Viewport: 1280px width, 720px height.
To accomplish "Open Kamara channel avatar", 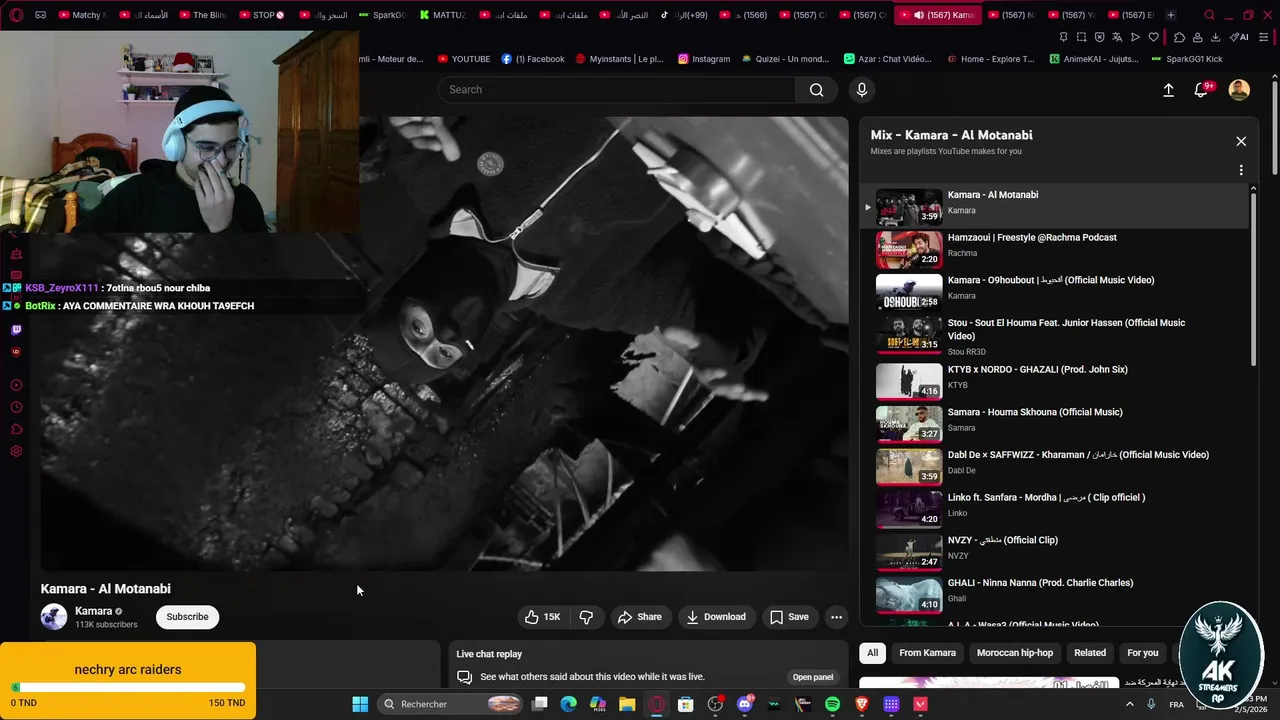I will pos(54,617).
